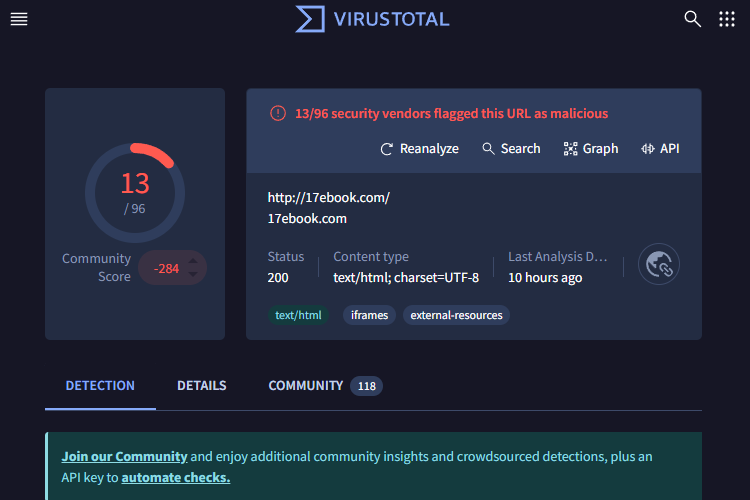Viewport: 750px width, 500px height.
Task: Select the iframes tag
Action: pos(369,315)
